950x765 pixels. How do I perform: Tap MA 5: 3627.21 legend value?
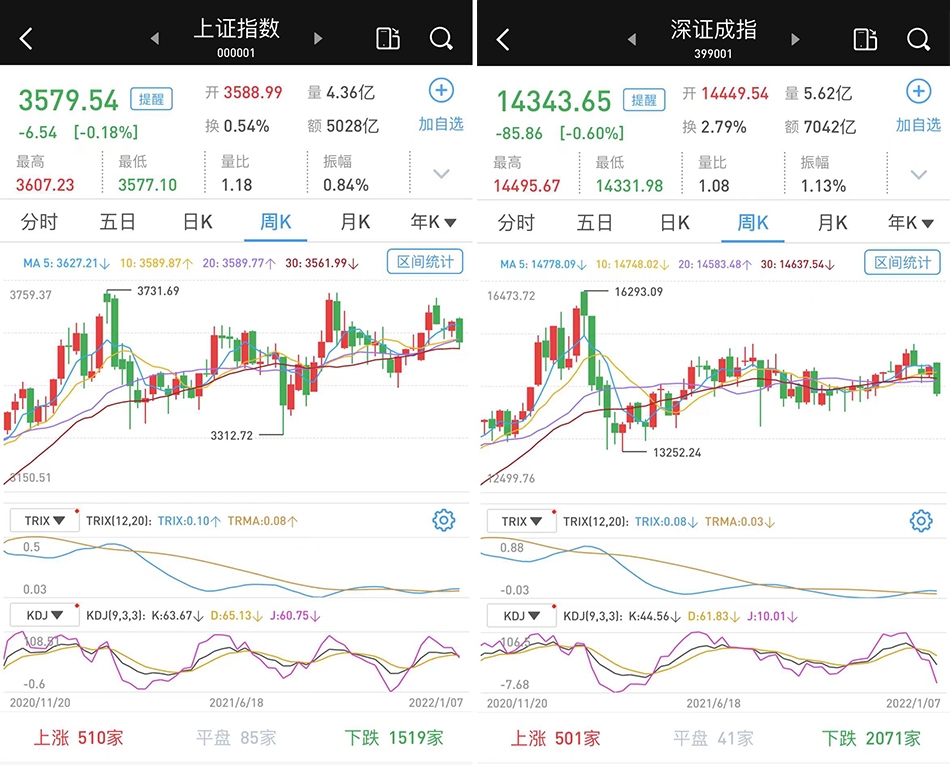click(x=66, y=263)
